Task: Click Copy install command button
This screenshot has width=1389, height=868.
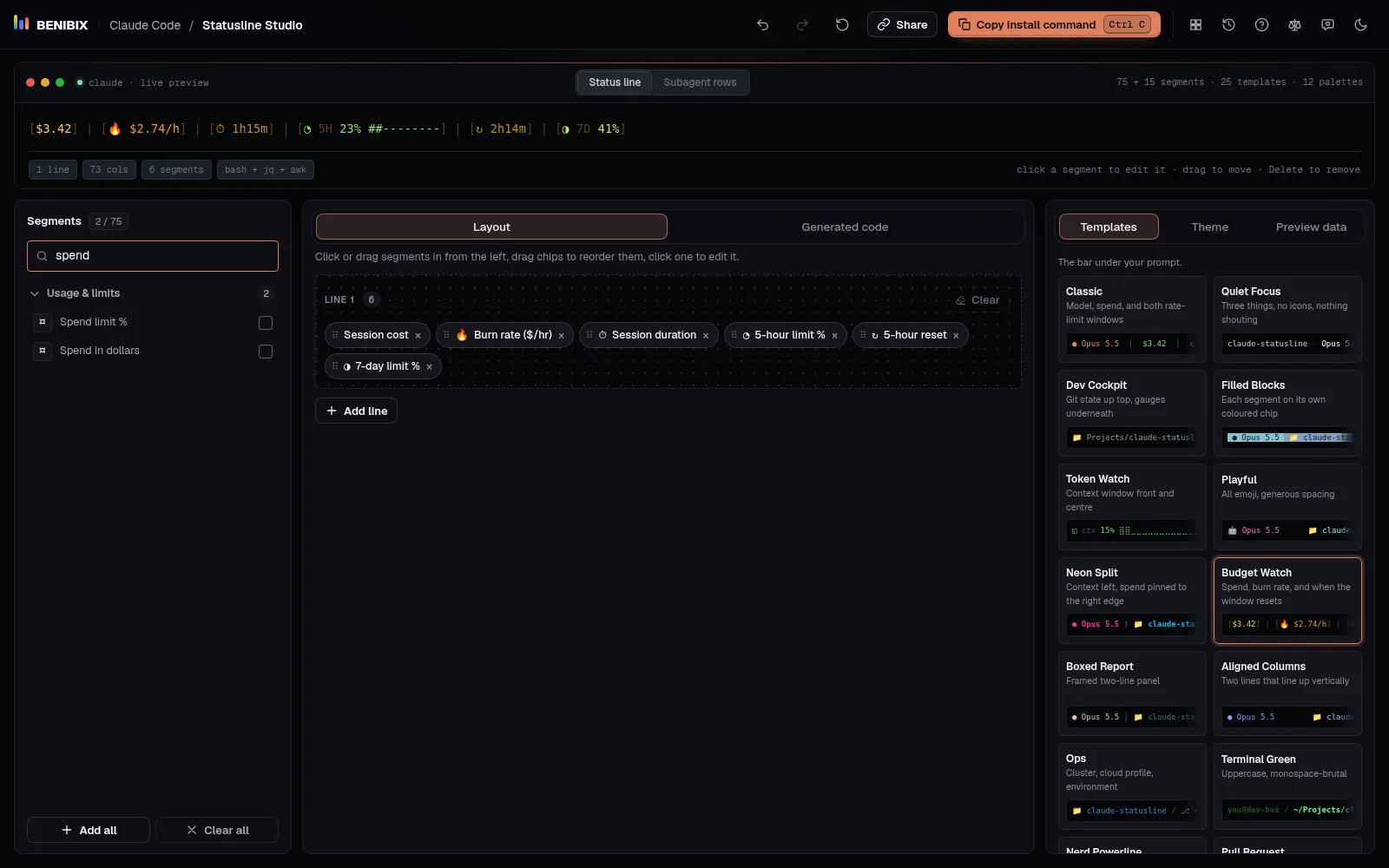Action: (1054, 24)
